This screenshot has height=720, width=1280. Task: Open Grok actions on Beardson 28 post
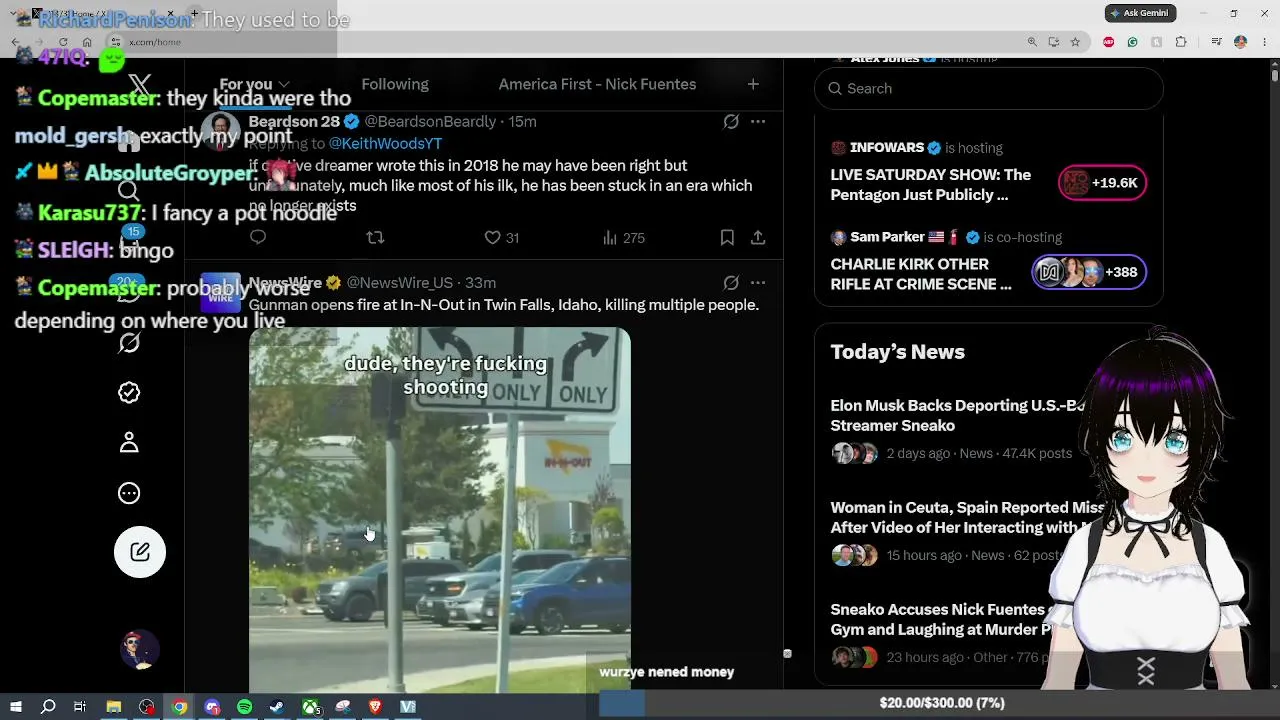[731, 121]
